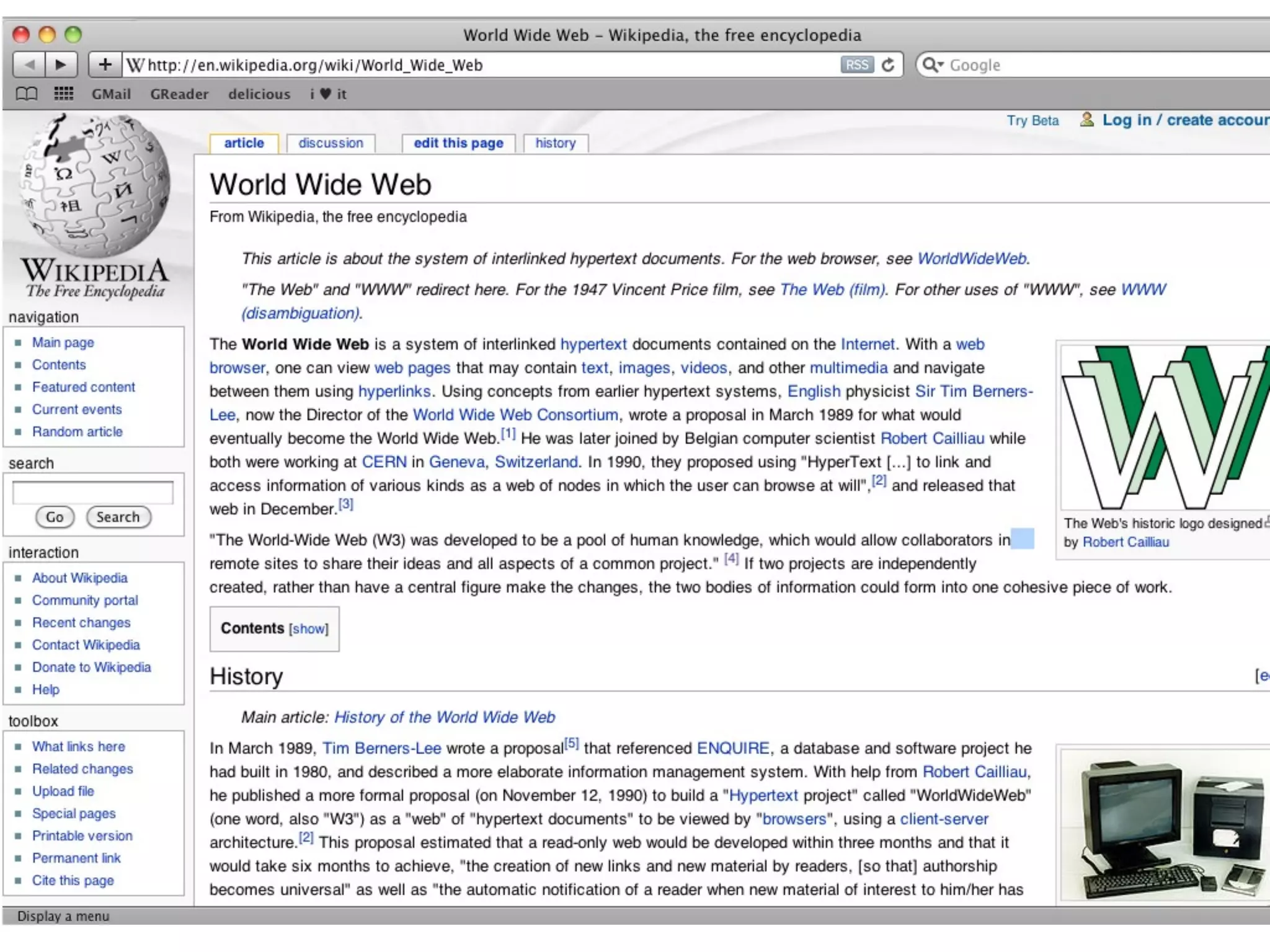1270x952 pixels.
Task: Click the RSS feed button
Action: click(x=856, y=64)
